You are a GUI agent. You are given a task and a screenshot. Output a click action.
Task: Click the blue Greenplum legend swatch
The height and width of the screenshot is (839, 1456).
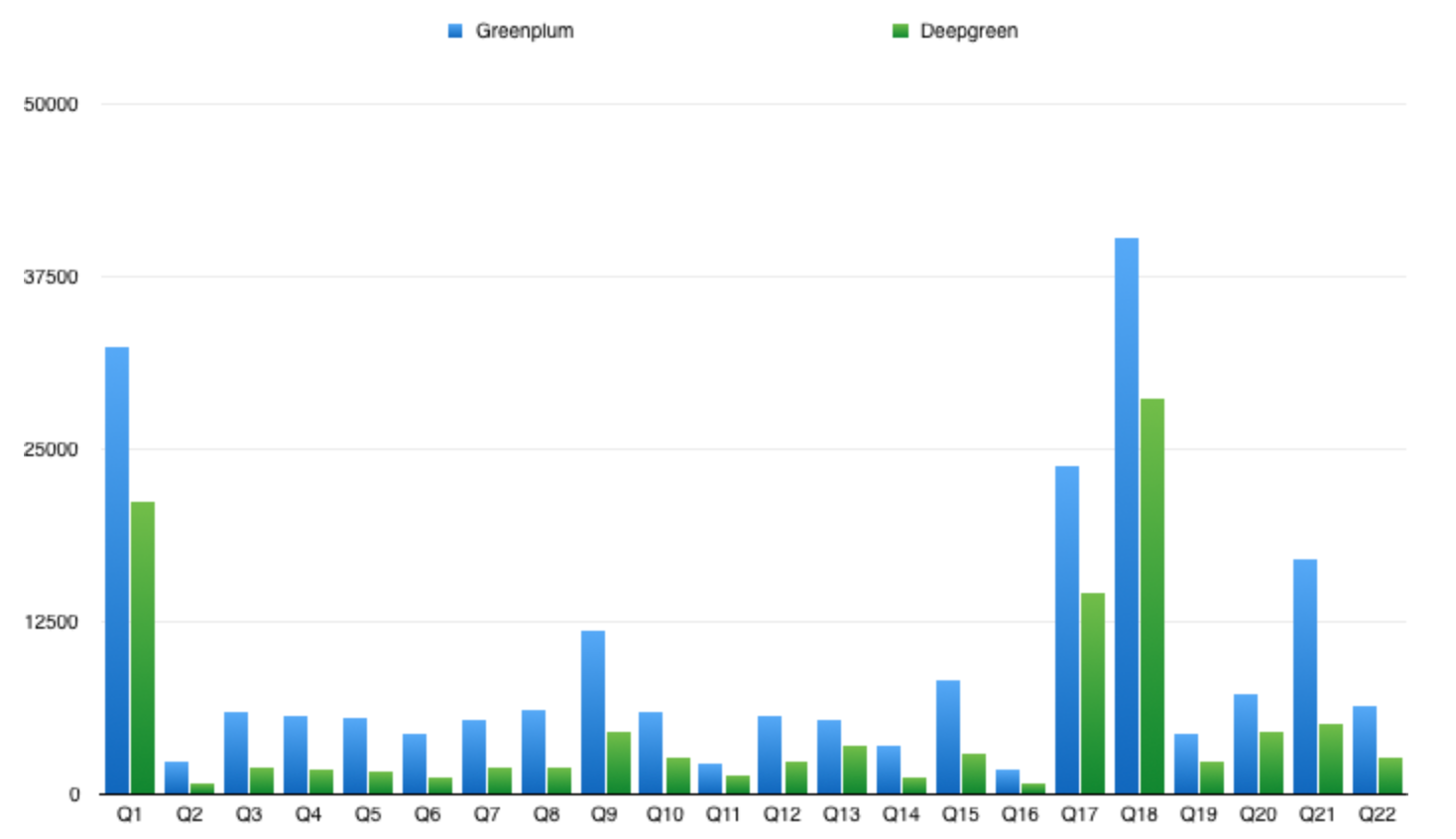coord(455,31)
